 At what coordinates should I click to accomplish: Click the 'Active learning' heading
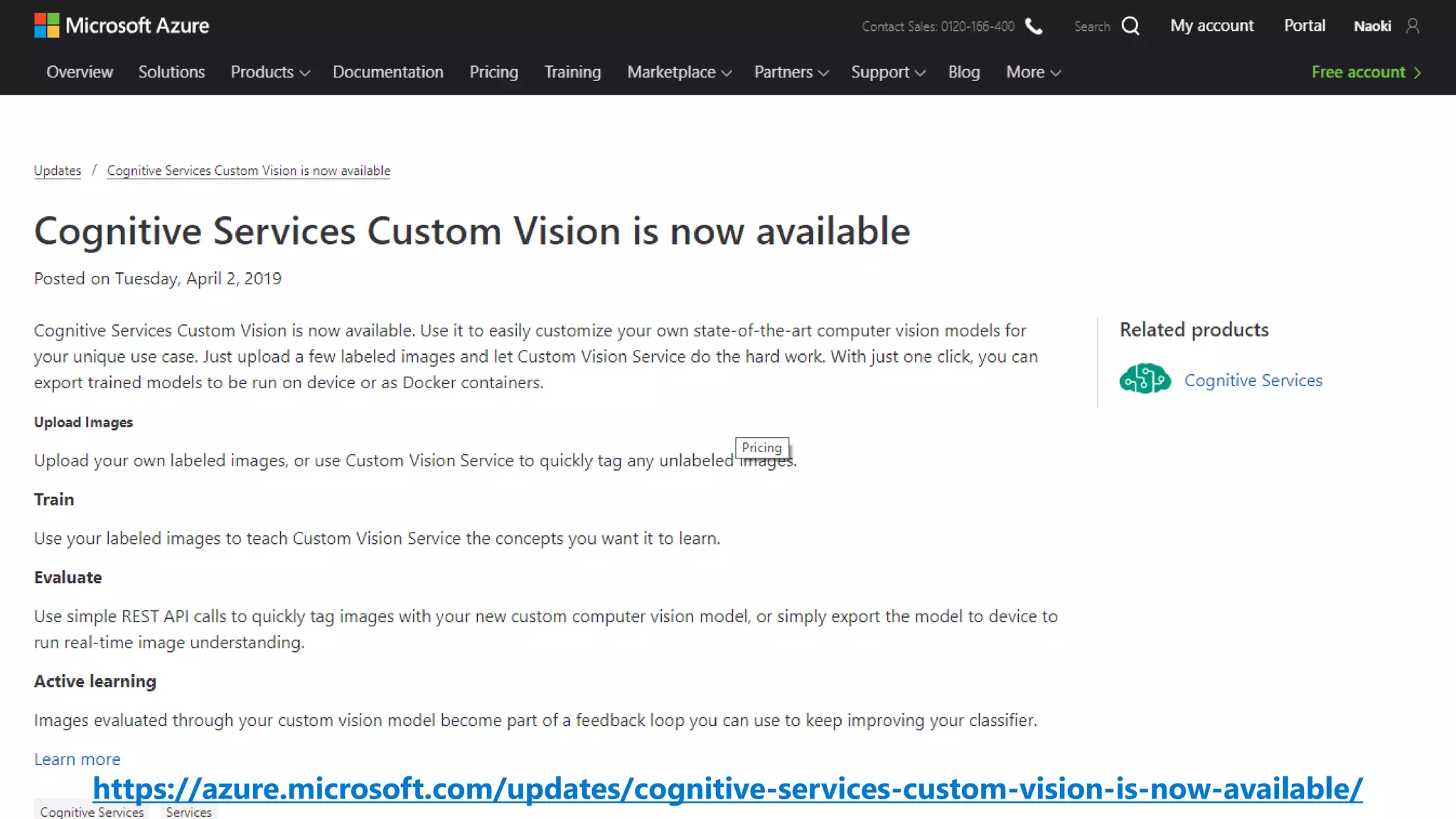pos(95,682)
